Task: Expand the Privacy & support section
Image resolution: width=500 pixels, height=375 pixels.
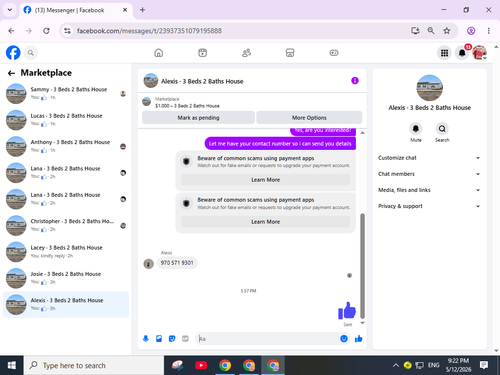Action: 429,206
